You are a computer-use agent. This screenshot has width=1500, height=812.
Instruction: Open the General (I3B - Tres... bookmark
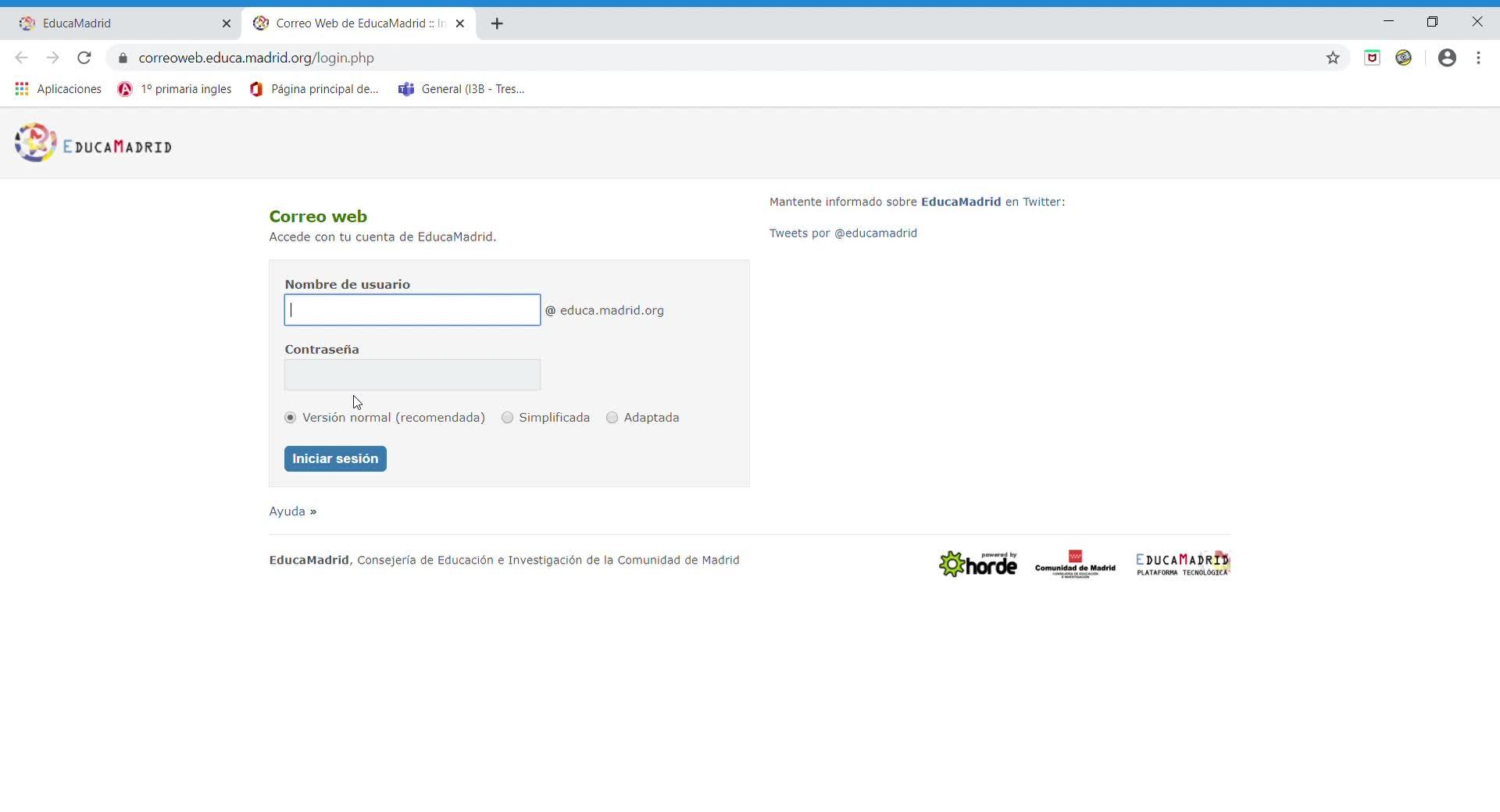(462, 89)
